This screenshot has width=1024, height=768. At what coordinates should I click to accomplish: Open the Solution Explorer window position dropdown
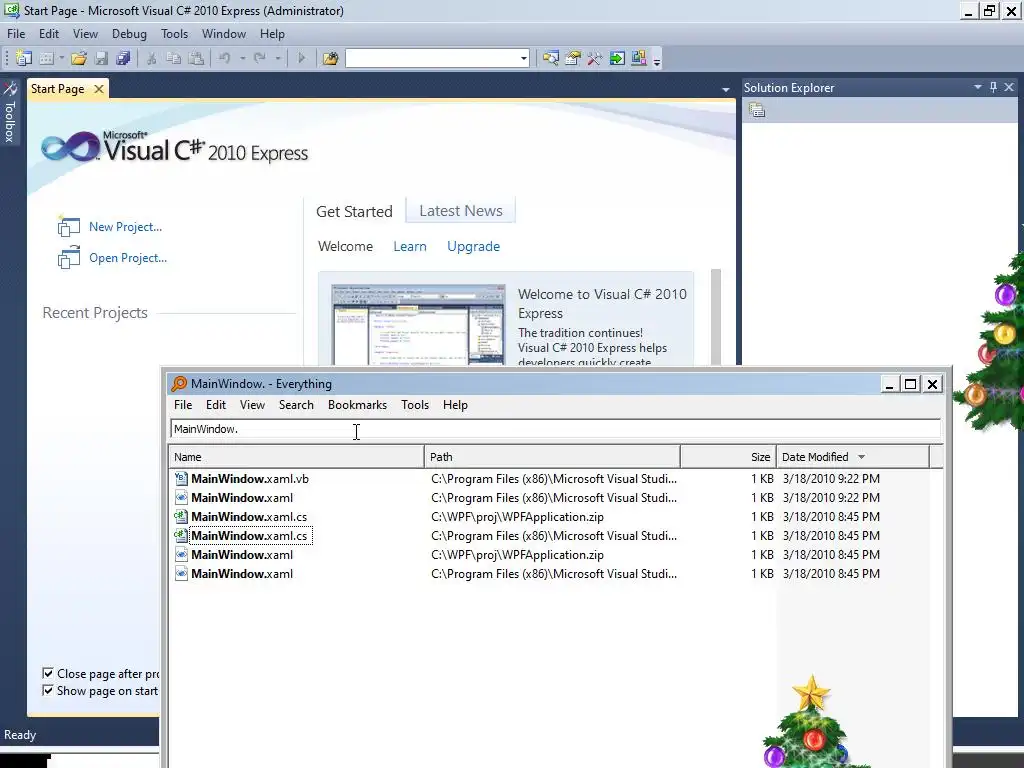[978, 87]
